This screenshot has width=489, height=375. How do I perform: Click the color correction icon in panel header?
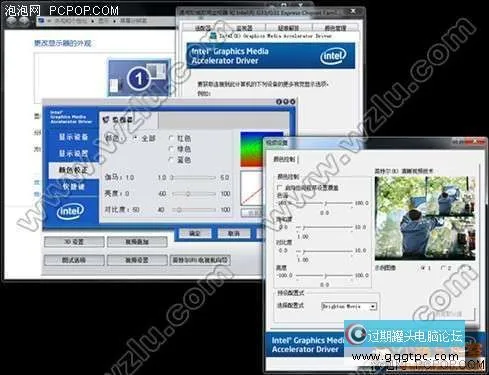click(106, 119)
